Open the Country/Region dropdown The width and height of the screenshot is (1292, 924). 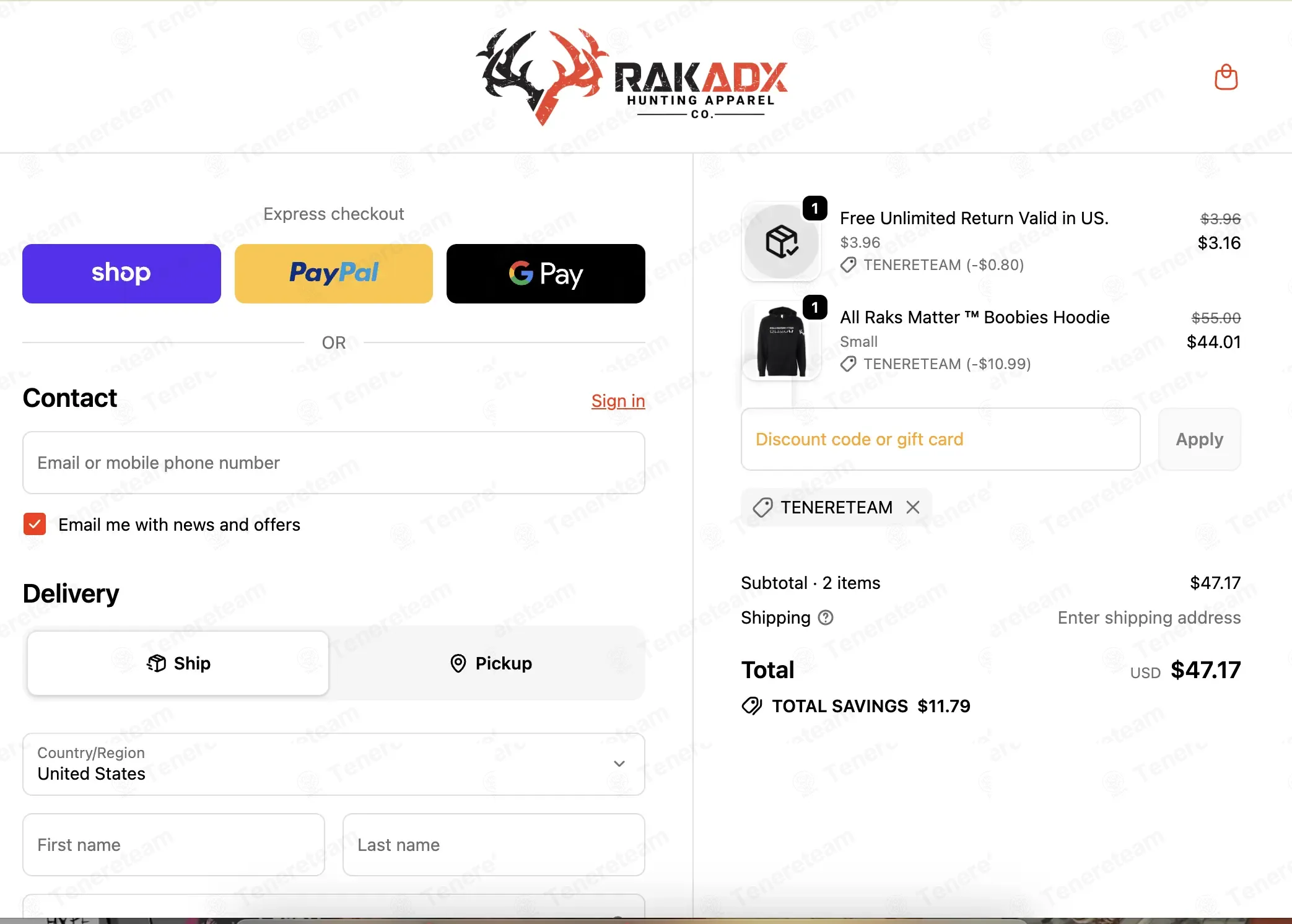tap(334, 764)
